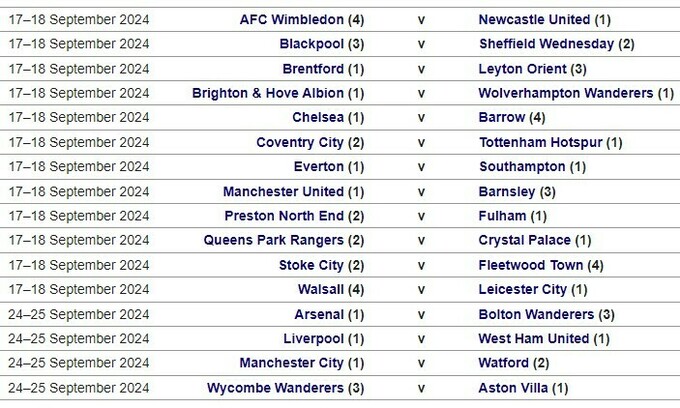
Task: Follow the Sheffield Wednesday link
Action: point(546,44)
